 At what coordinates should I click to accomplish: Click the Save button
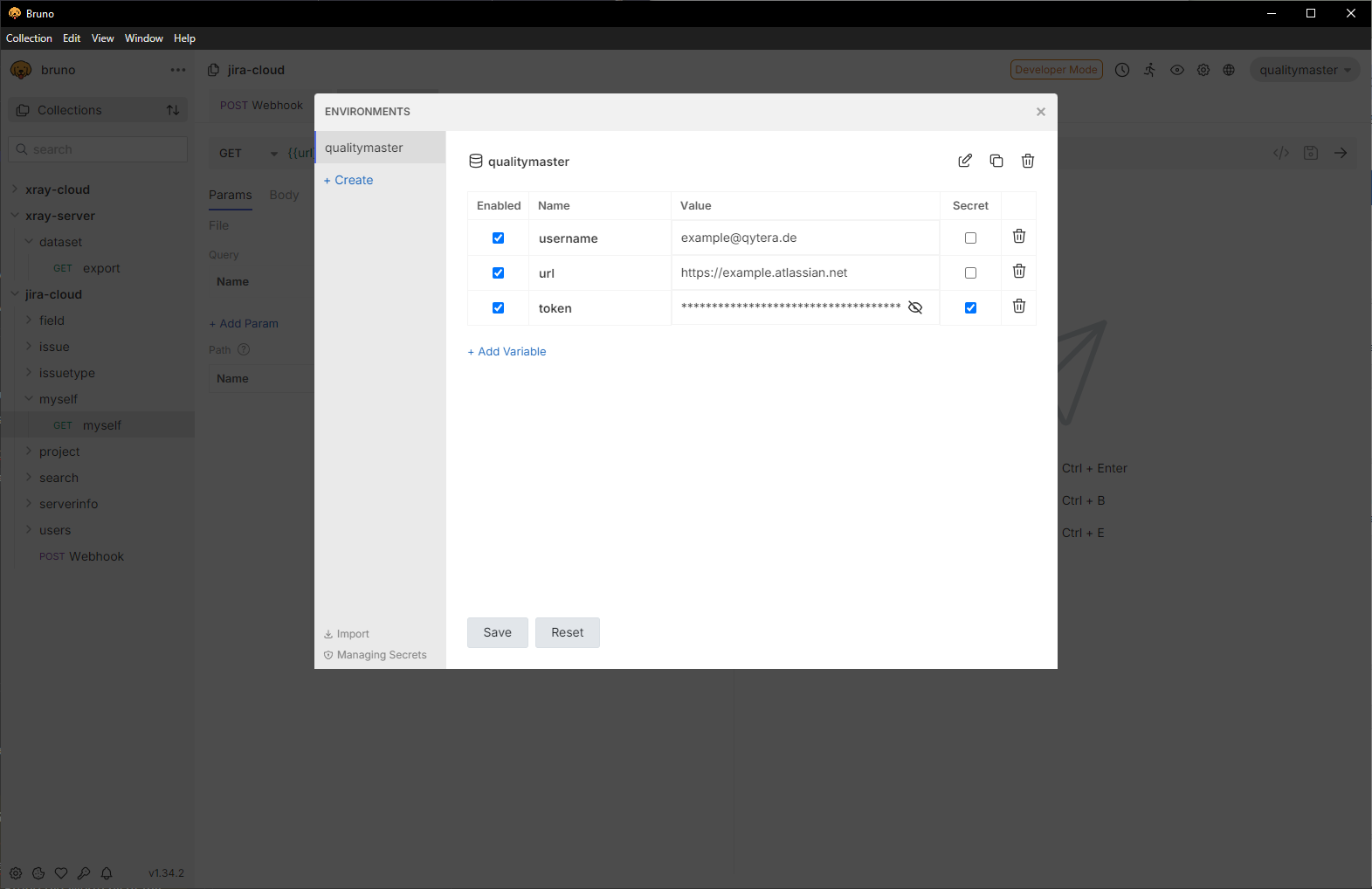[x=497, y=632]
